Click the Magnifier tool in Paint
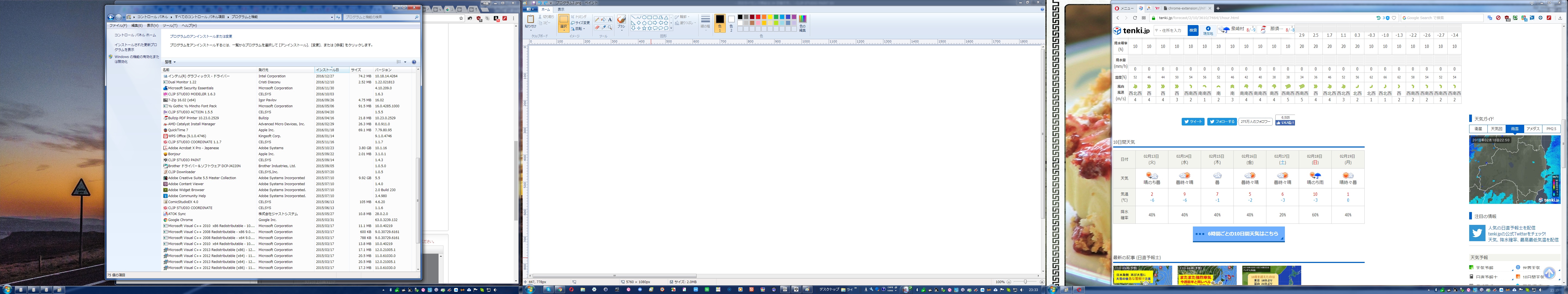 pyautogui.click(x=610, y=27)
